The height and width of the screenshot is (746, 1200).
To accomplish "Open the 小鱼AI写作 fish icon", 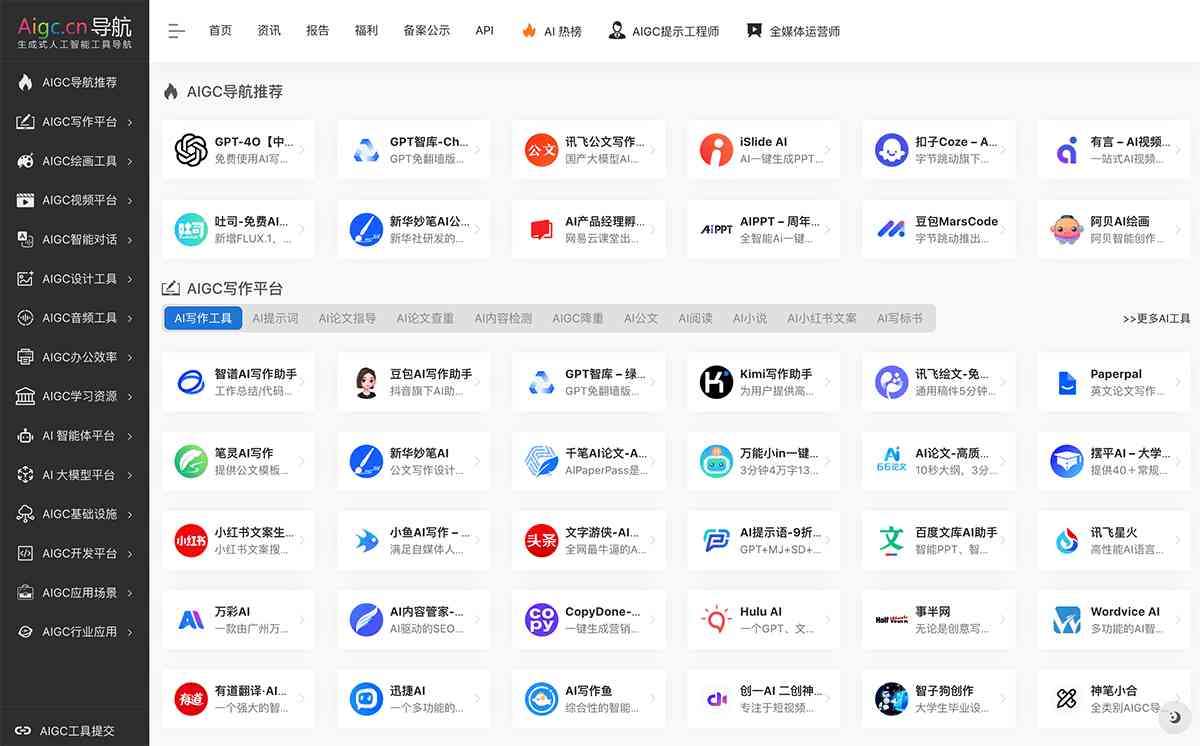I will click(366, 540).
